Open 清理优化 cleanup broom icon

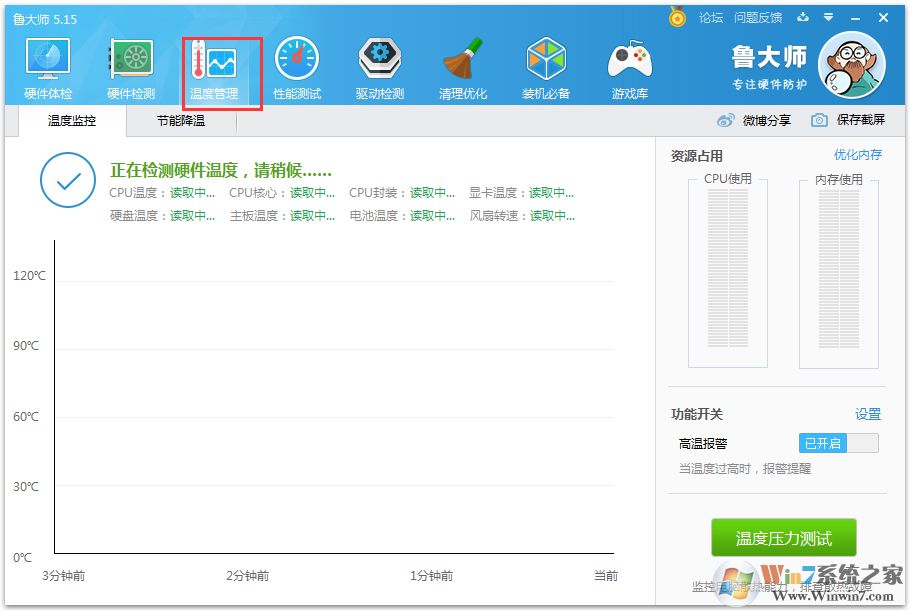tap(463, 68)
